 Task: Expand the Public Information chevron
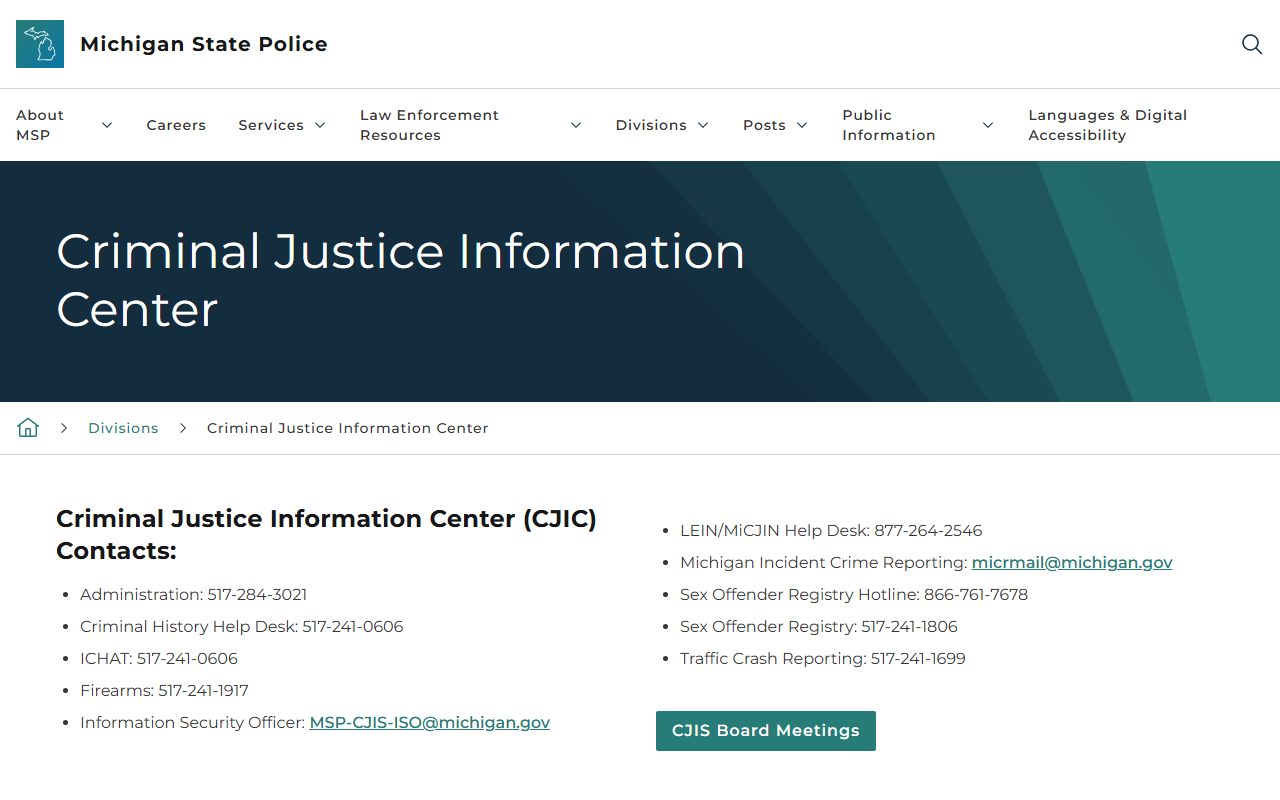point(988,125)
